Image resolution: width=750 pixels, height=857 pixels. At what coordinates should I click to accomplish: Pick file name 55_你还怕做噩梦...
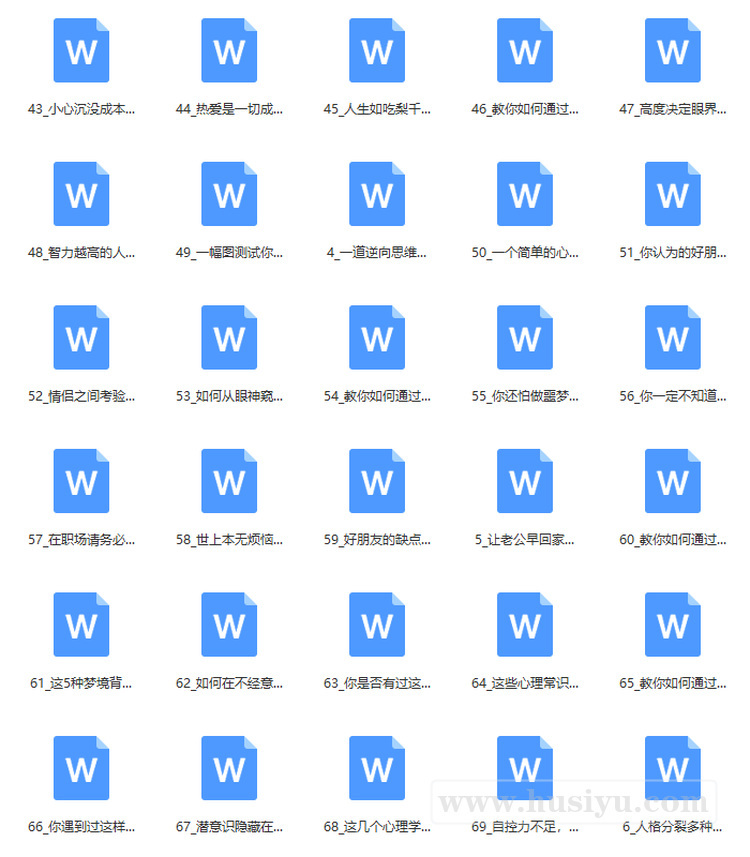(x=525, y=396)
